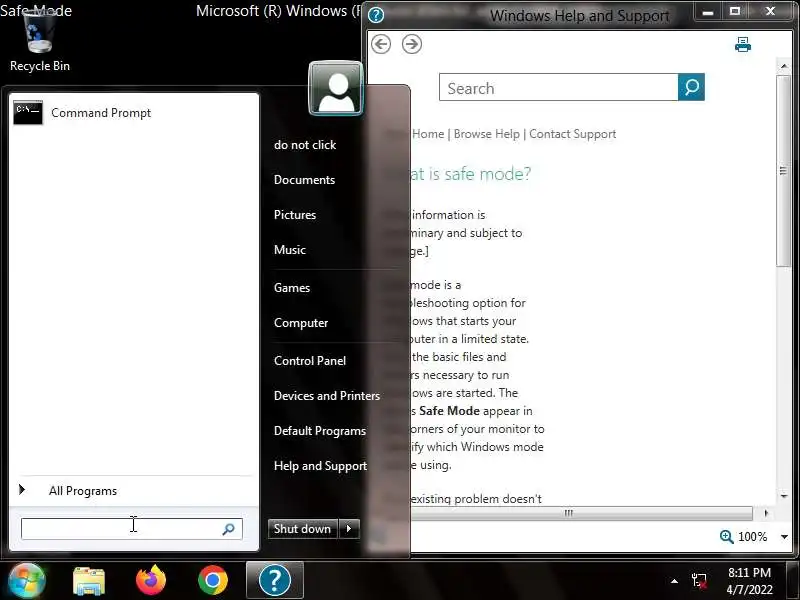Click the Help and Support title icon
800x600 pixels.
(x=376, y=15)
